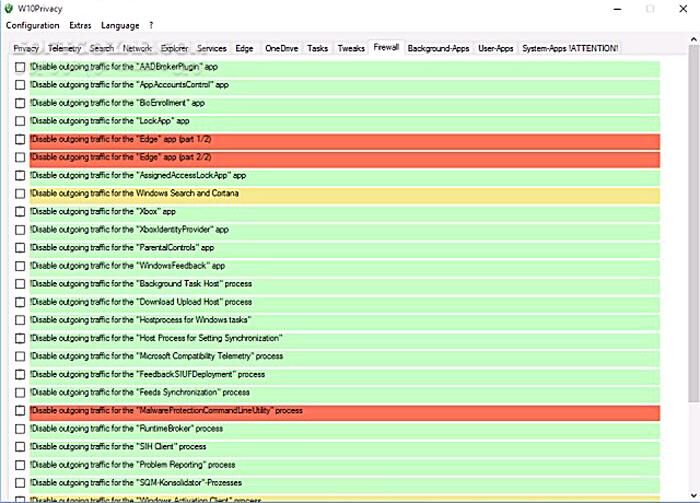Maximize the W10Privacy window
700x503 pixels.
(650, 8)
